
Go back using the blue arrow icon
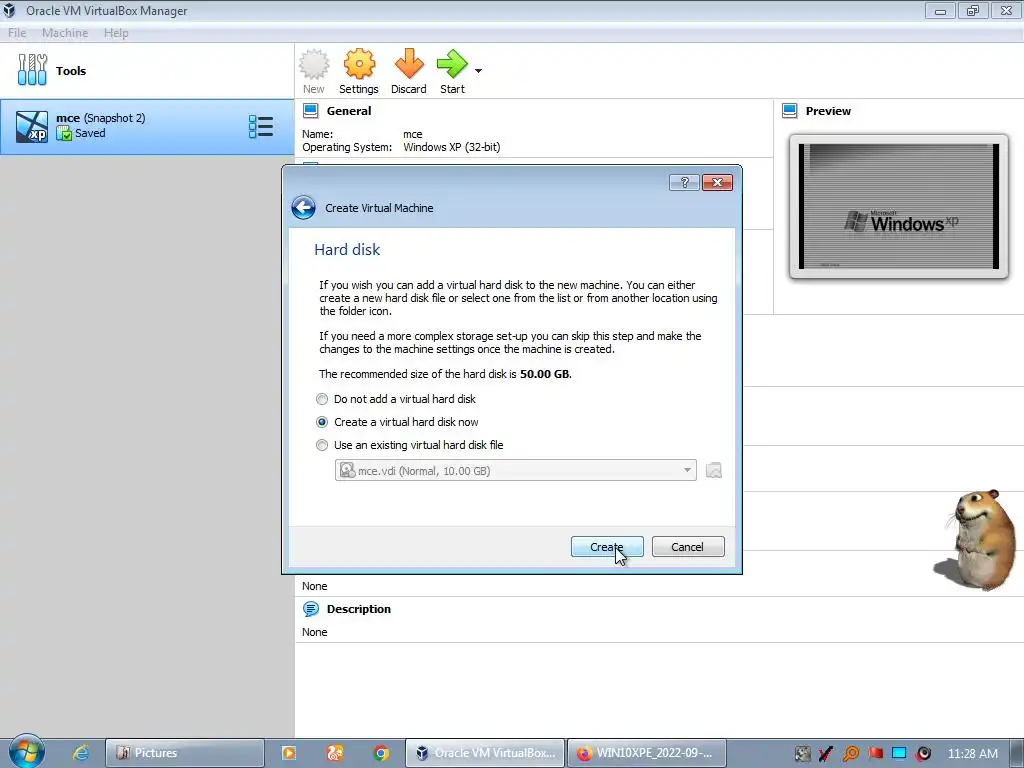(x=304, y=208)
